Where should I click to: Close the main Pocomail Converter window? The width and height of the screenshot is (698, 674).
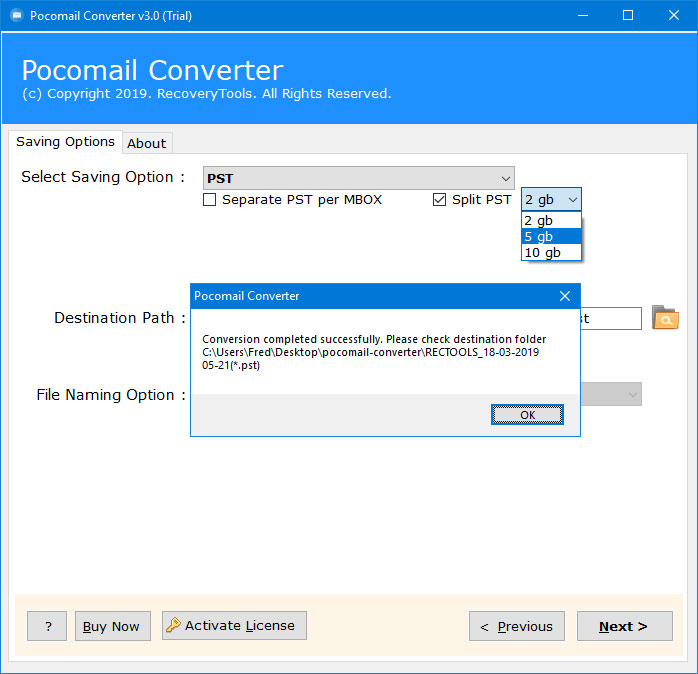tap(674, 16)
